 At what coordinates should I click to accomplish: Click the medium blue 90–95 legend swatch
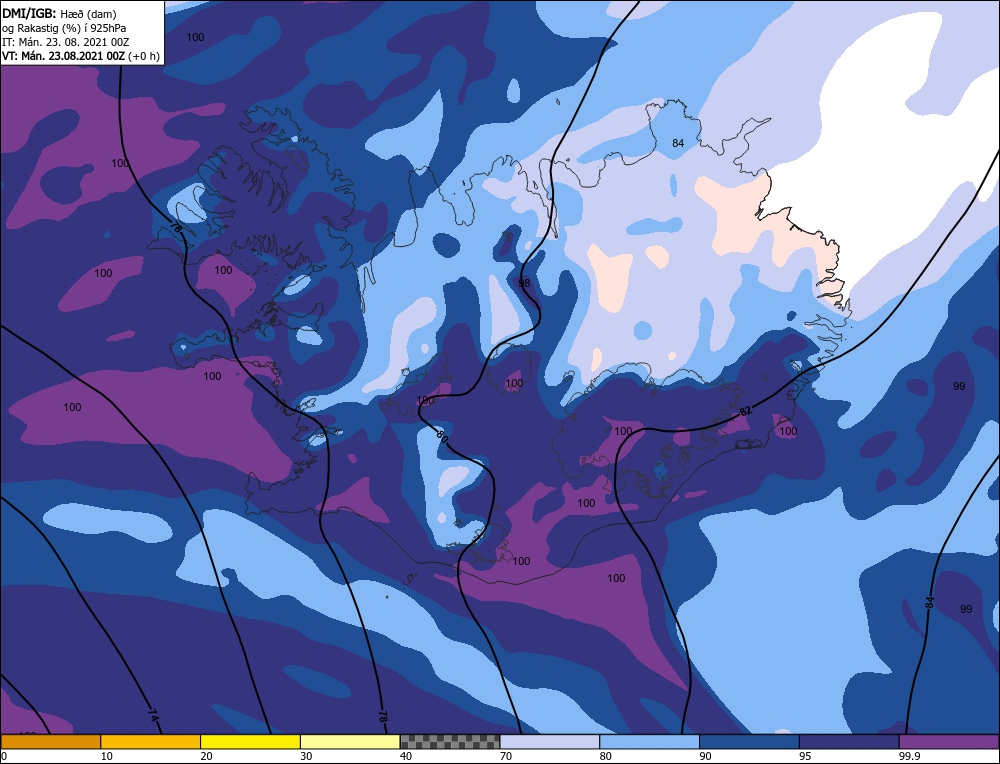749,741
